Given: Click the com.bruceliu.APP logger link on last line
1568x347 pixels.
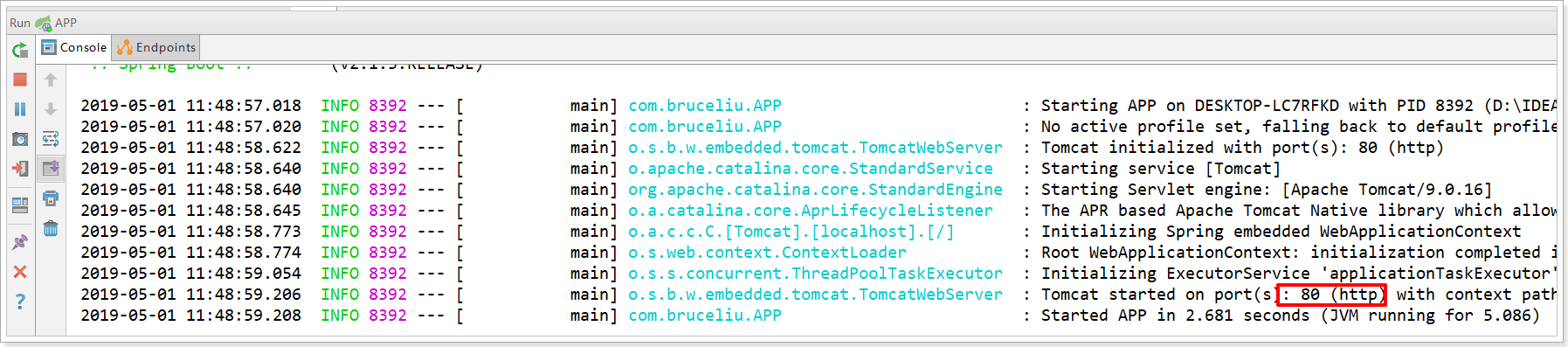Looking at the screenshot, I should pyautogui.click(x=705, y=316).
